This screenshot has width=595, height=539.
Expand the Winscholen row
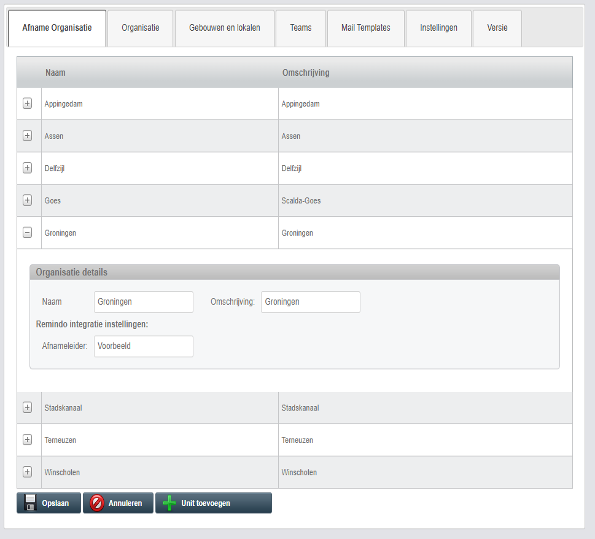coord(27,472)
